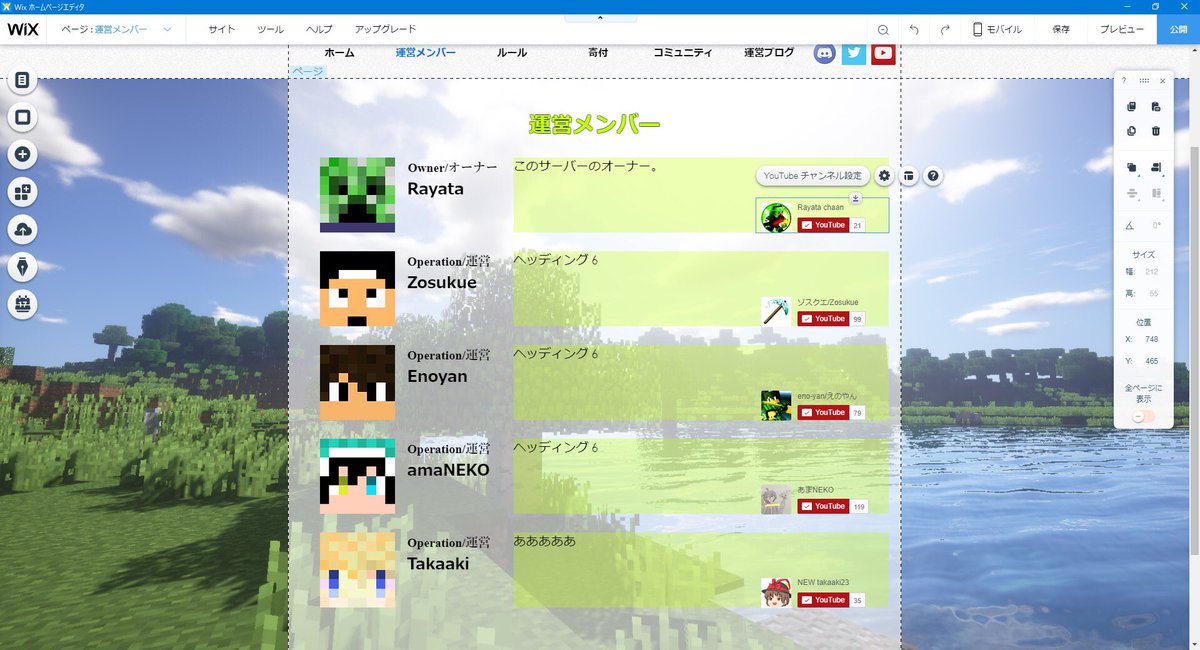Open the ツール menu
This screenshot has height=650, width=1200.
[270, 30]
